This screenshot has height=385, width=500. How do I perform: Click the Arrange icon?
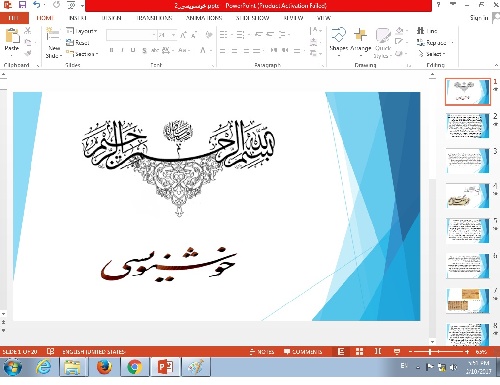click(x=360, y=35)
